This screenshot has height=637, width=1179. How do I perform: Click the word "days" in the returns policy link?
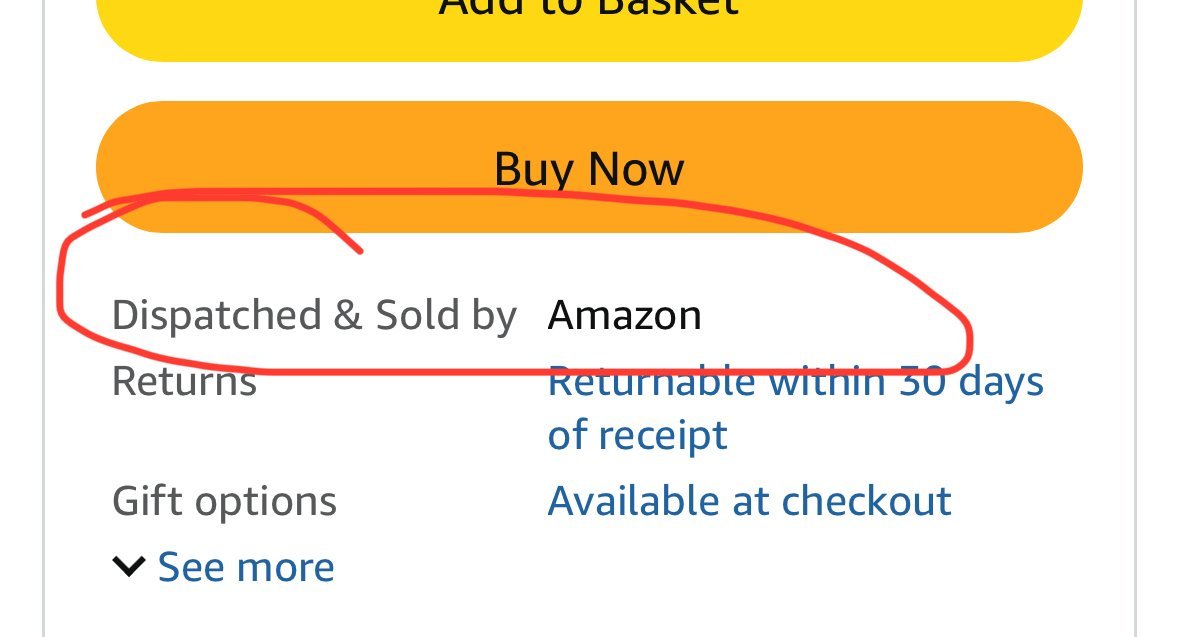coord(1001,382)
